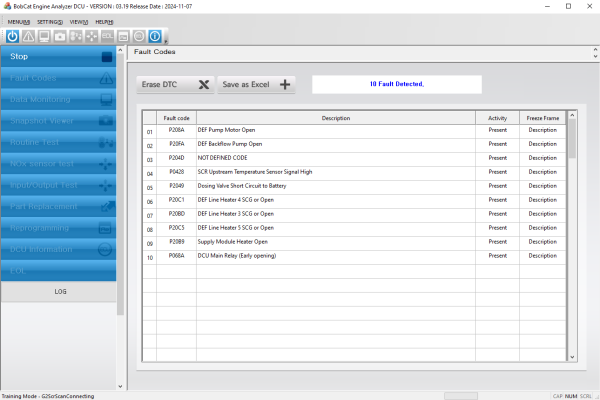Select fault code P208A cell
Screen dimensions: 600x400
(x=176, y=130)
